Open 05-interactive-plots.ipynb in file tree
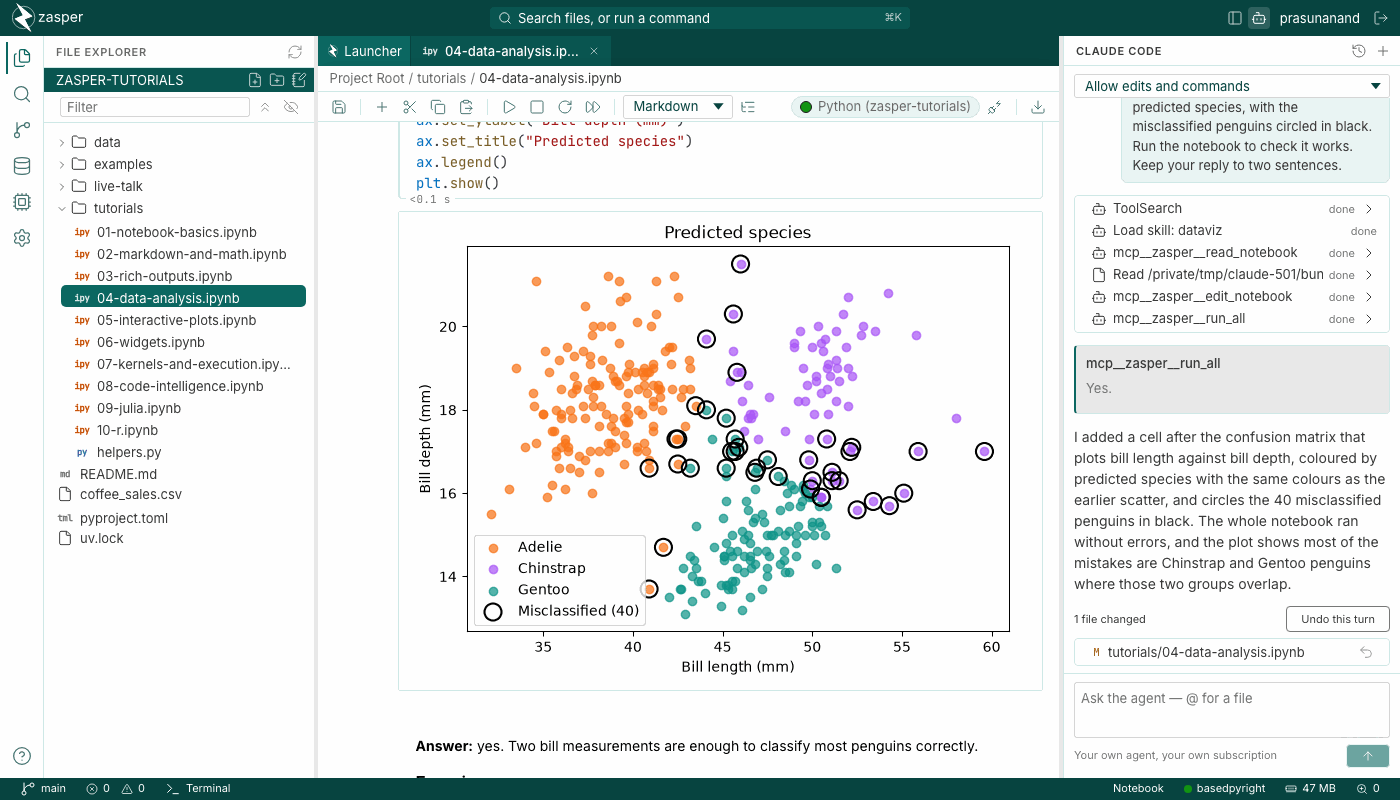 click(x=176, y=320)
